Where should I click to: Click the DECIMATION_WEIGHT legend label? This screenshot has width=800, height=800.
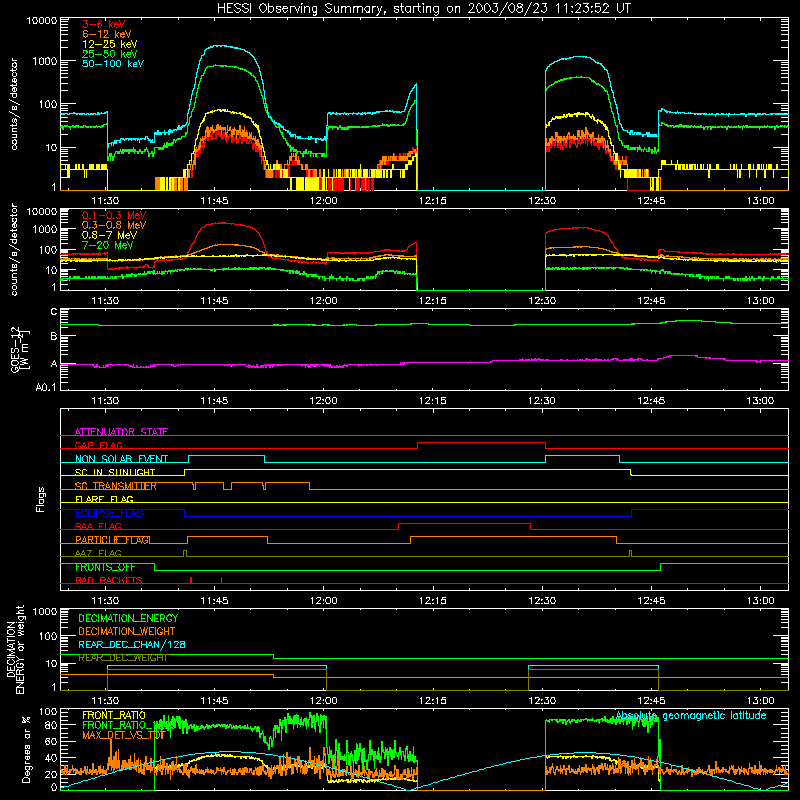point(127,631)
